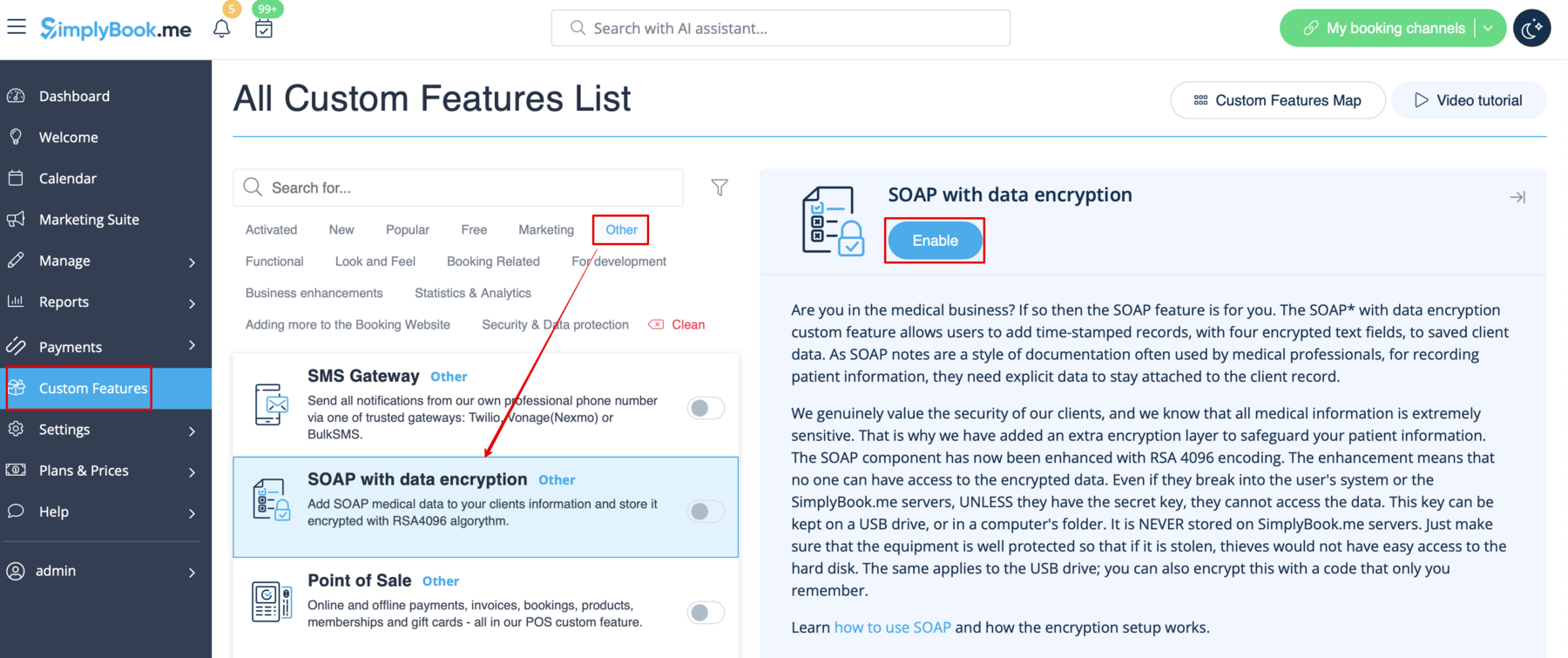
Task: Click the hamburger menu icon top left
Action: coord(17,26)
